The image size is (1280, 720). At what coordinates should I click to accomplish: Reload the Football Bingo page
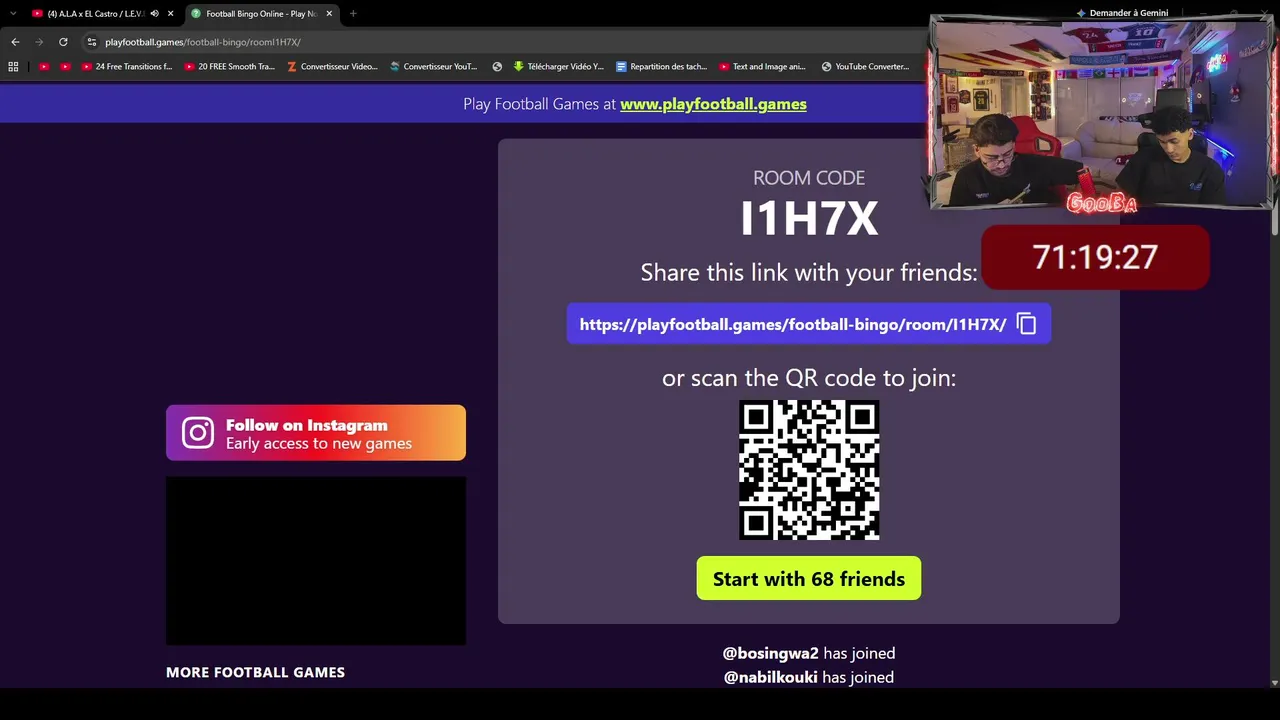[63, 42]
